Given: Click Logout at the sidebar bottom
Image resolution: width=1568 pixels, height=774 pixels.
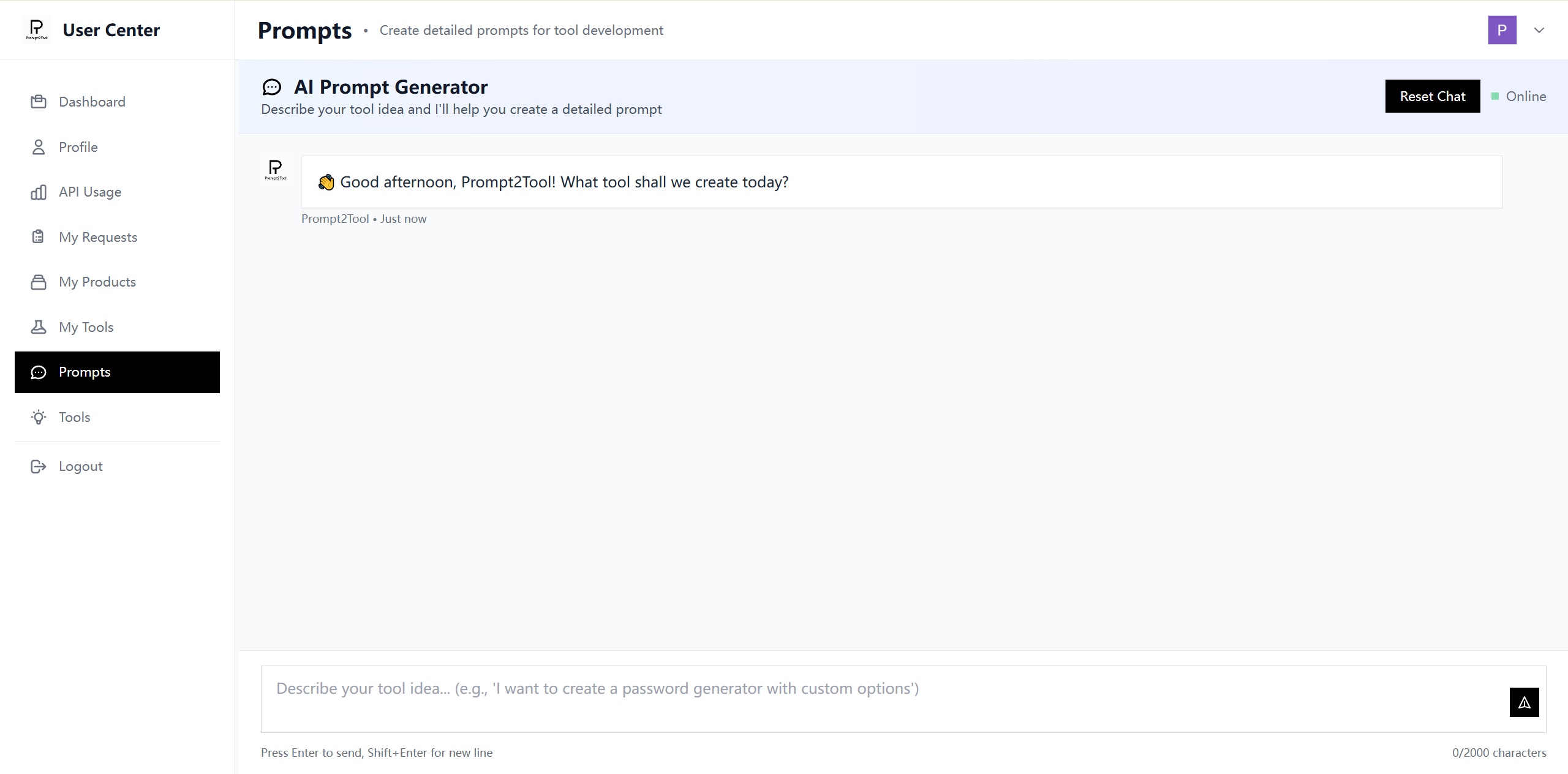Looking at the screenshot, I should point(80,466).
